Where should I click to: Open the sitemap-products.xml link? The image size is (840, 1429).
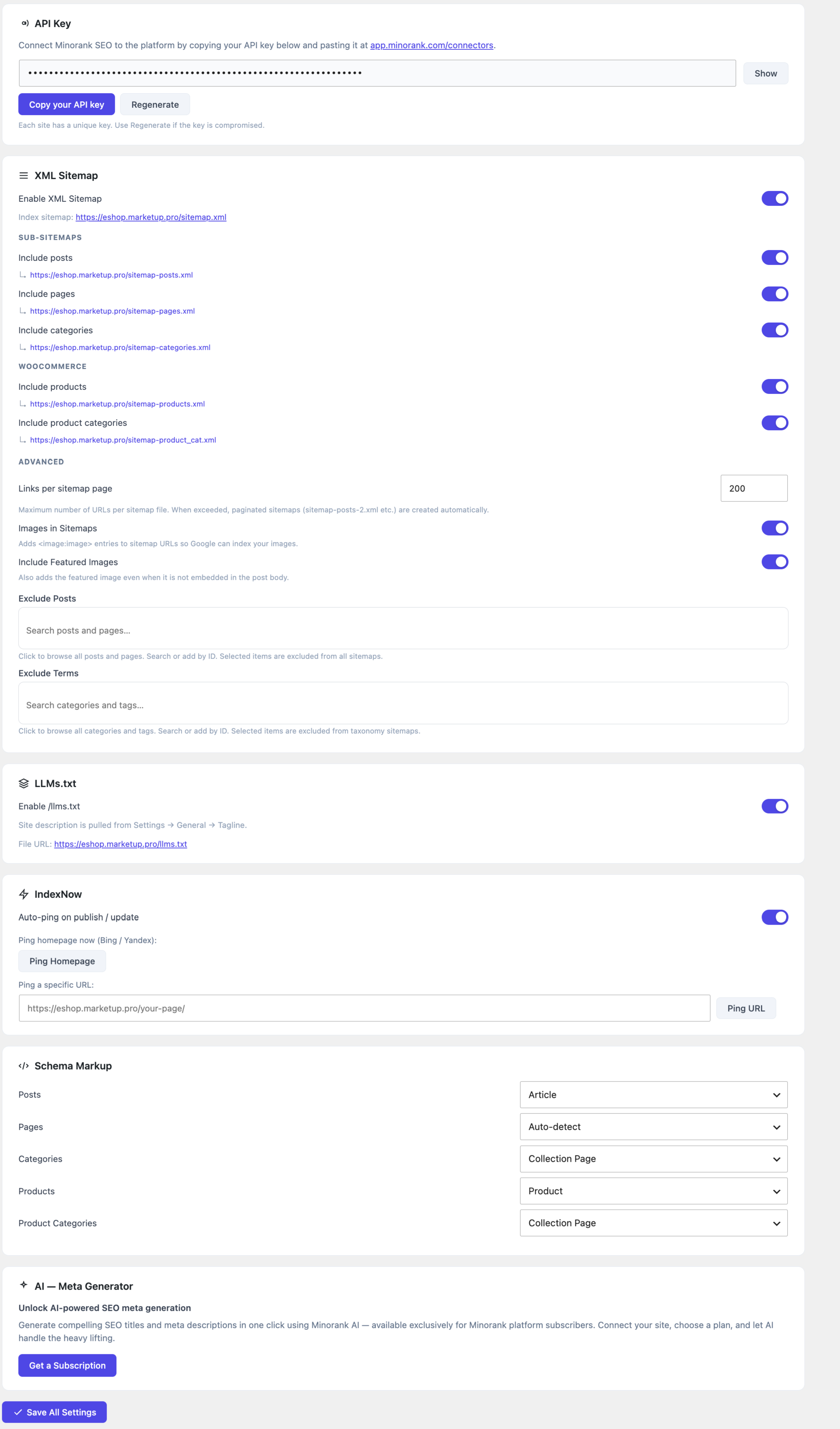[x=117, y=404]
